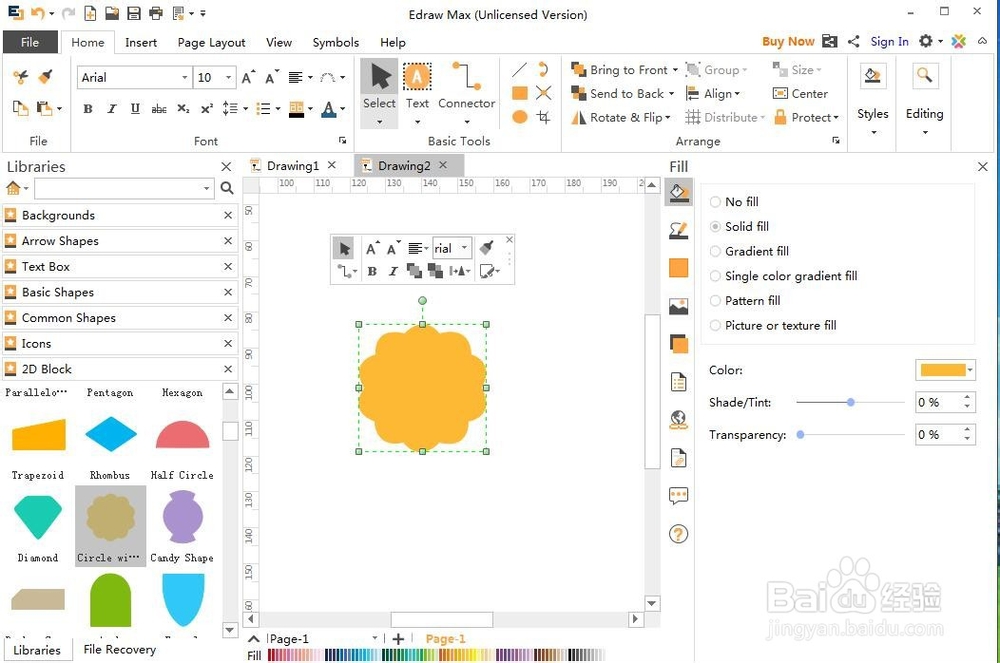Select the Rectangle drawing tool
Viewport: 1000px width, 663px height.
[520, 93]
